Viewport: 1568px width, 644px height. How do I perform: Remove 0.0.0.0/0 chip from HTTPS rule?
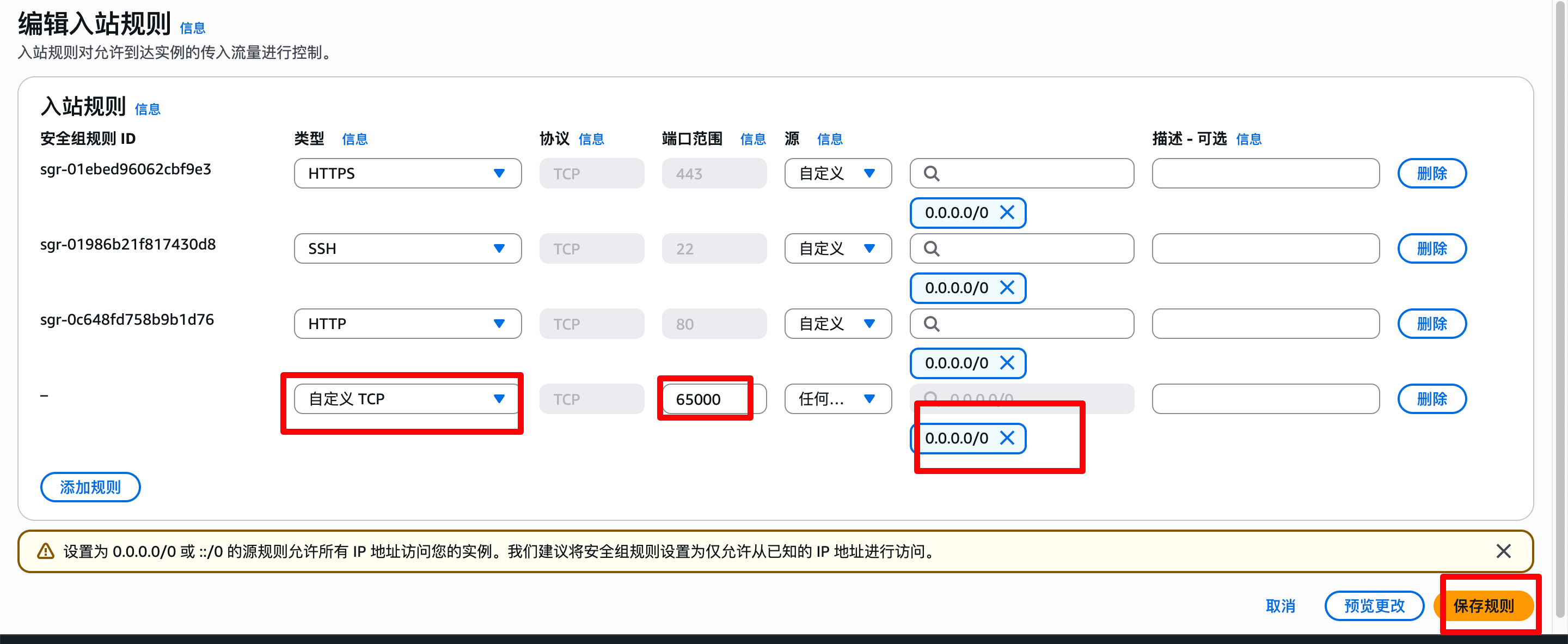click(x=1007, y=212)
